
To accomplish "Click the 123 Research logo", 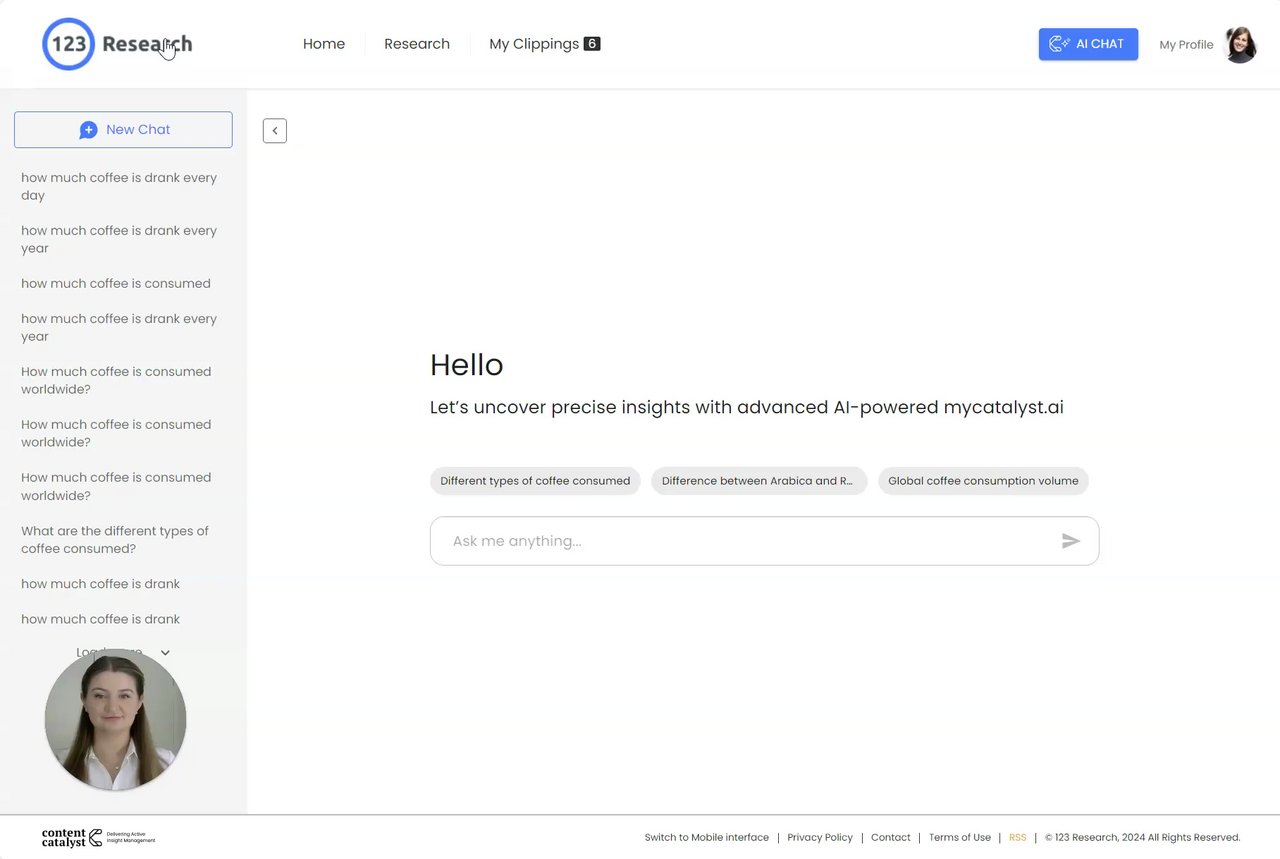I will [117, 44].
